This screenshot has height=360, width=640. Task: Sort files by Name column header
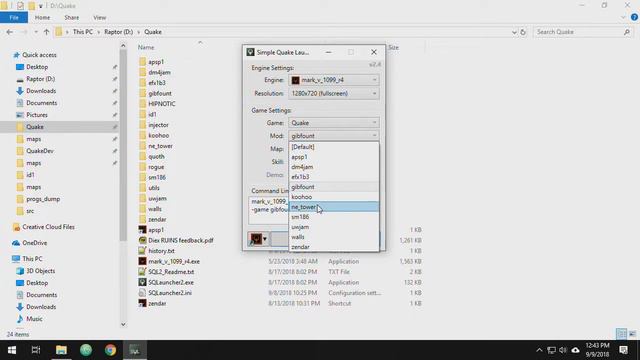tap(146, 47)
